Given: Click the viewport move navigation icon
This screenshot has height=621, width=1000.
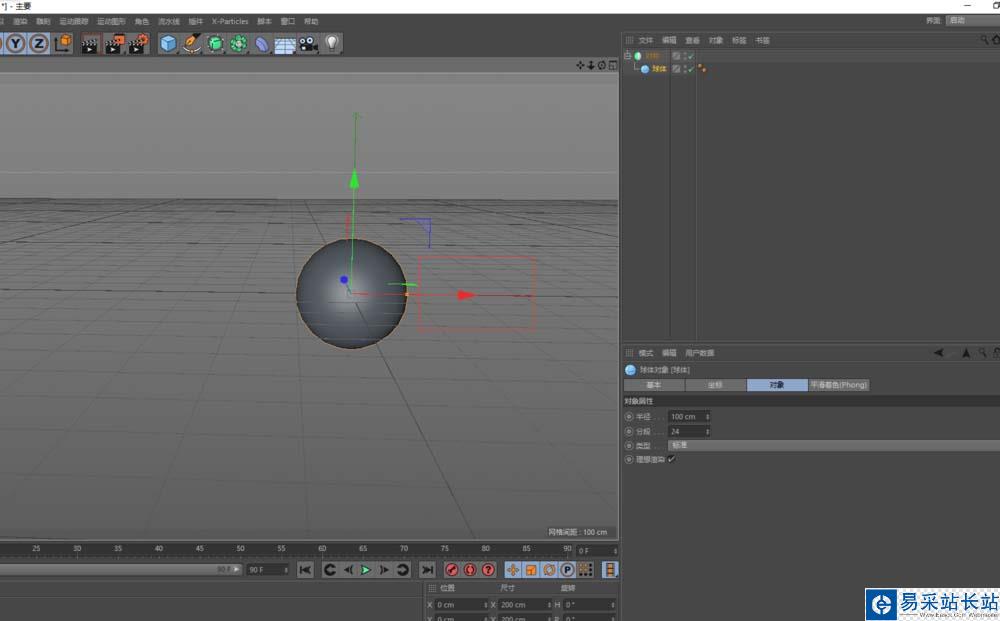Looking at the screenshot, I should [x=580, y=65].
